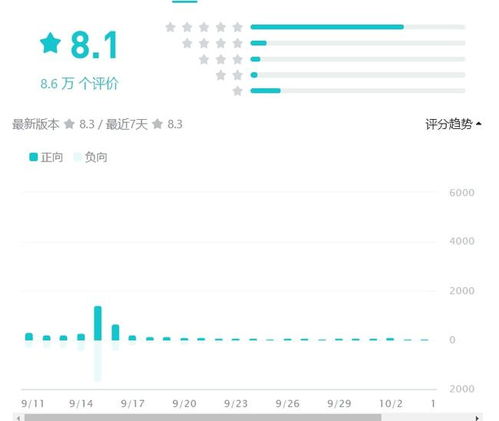Click the horizontal chart scrollbar thumb
Screen dimensions: 499x421
(x=203, y=417)
